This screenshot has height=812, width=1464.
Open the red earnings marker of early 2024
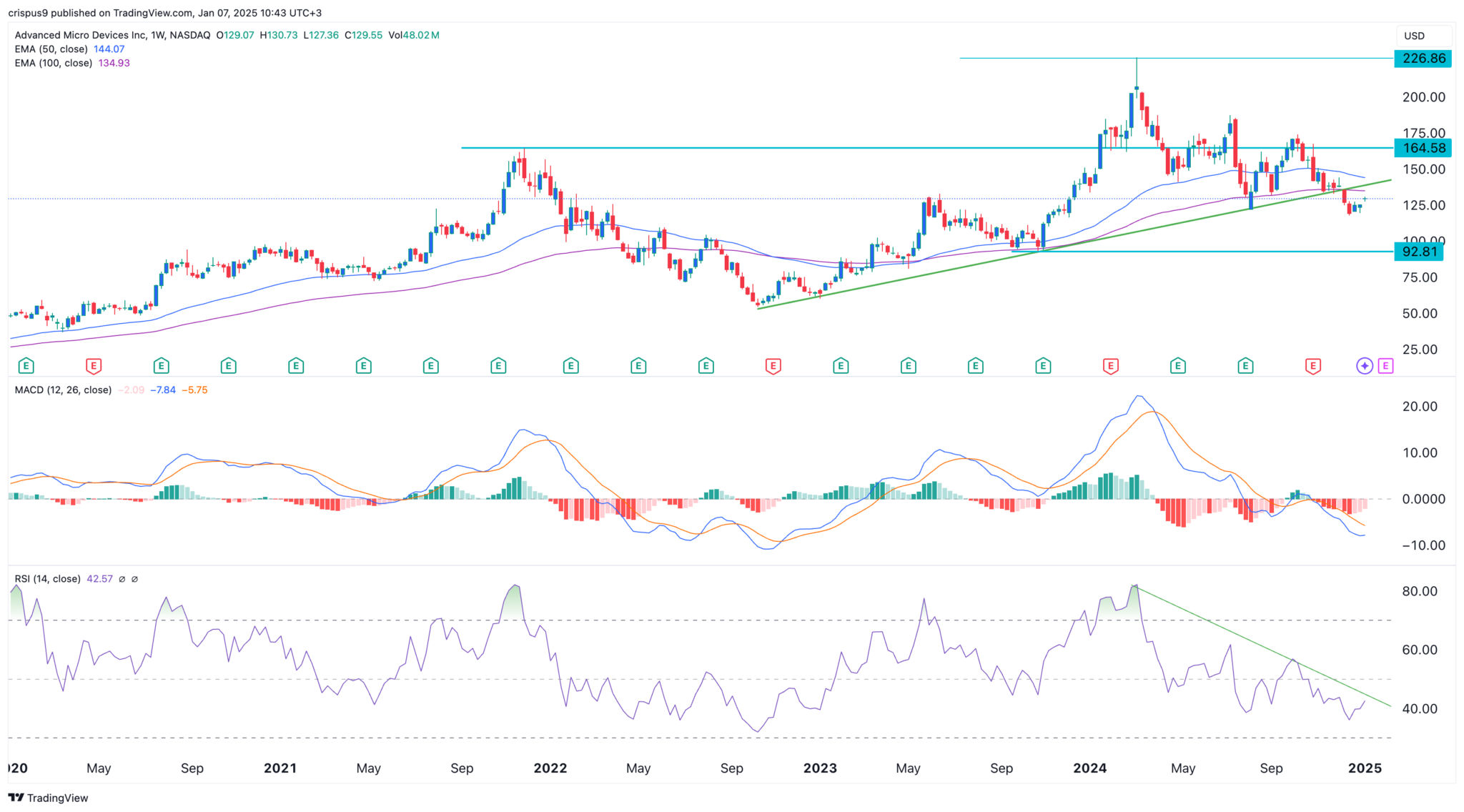(1110, 366)
